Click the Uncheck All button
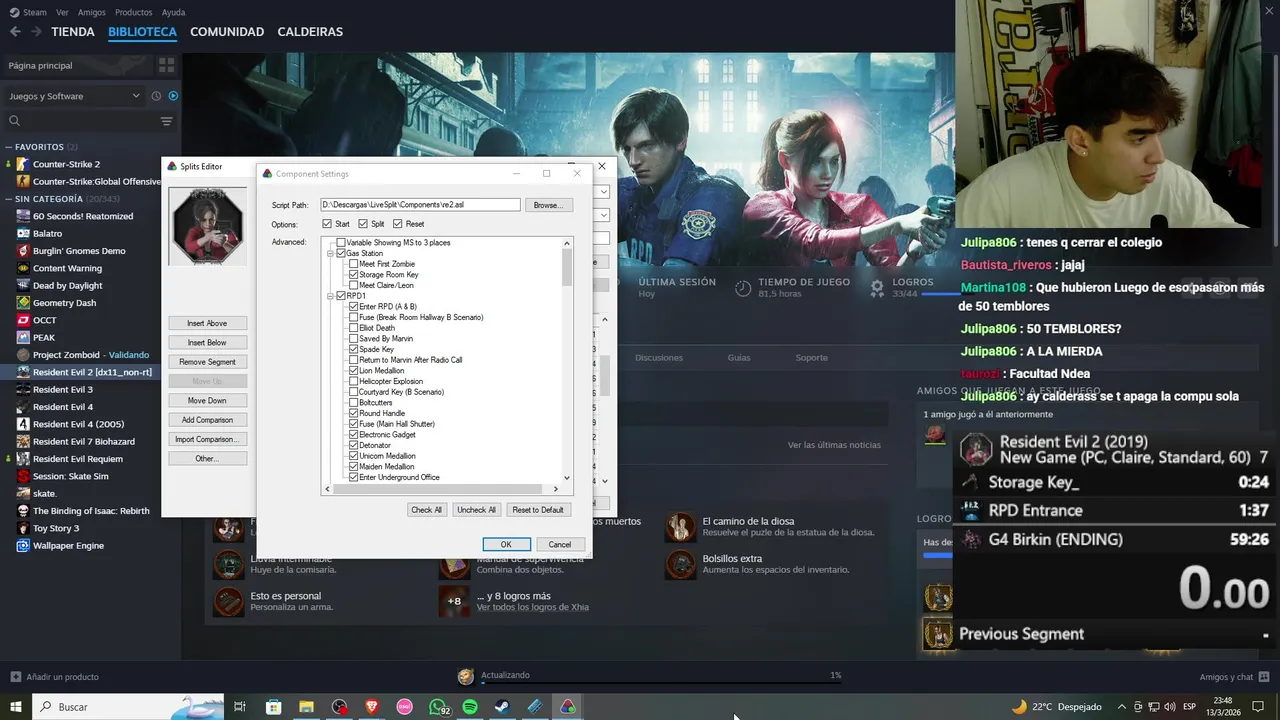Screen dimensions: 1280x720 [476, 510]
